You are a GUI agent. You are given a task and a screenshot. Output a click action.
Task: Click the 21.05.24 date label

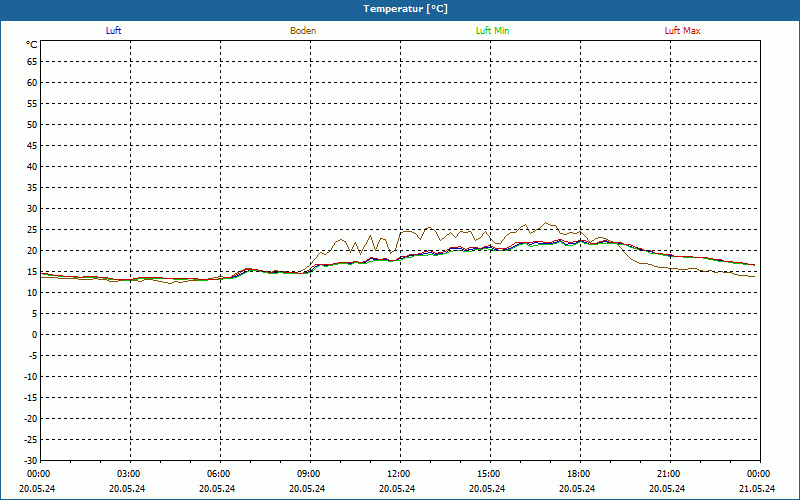757,488
